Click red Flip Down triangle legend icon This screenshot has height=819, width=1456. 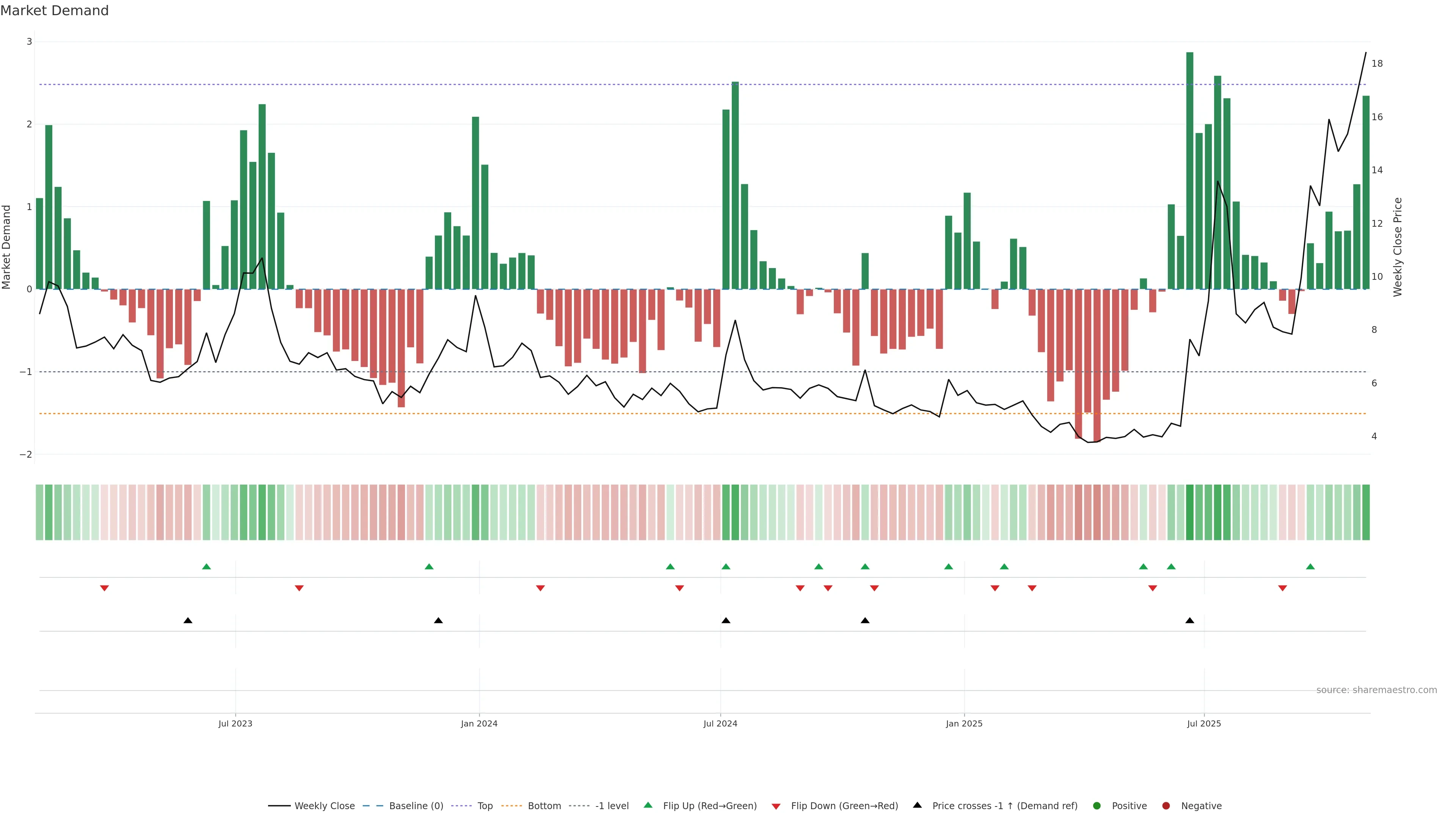point(776,806)
